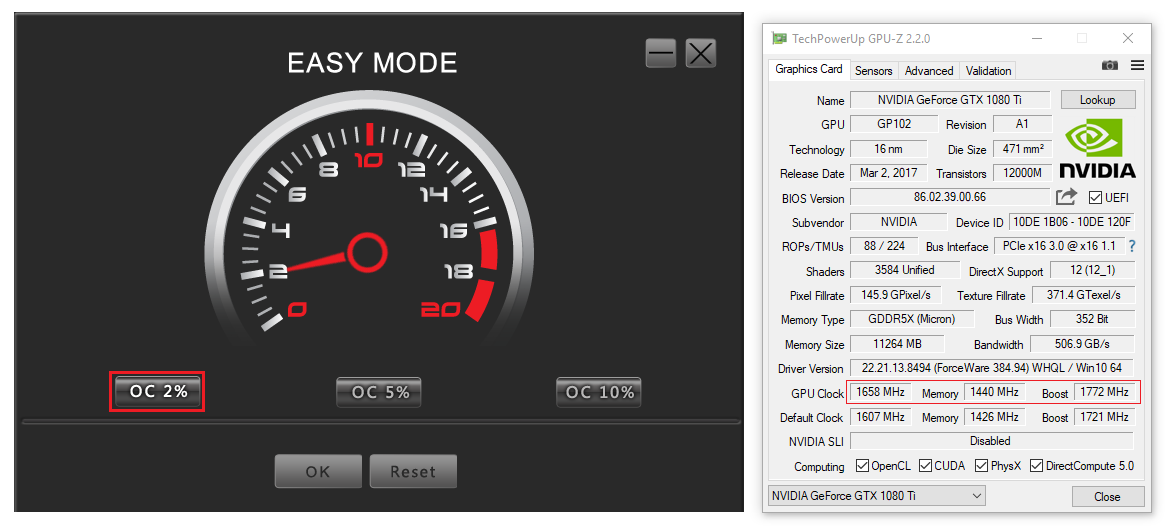Click the Release Date Mar 2, 2017
Image resolution: width=1172 pixels, height=528 pixels.
point(888,173)
